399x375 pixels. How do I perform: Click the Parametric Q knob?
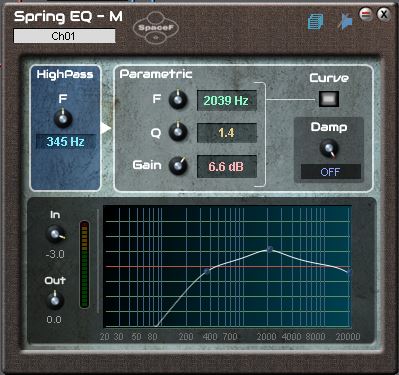click(x=178, y=132)
